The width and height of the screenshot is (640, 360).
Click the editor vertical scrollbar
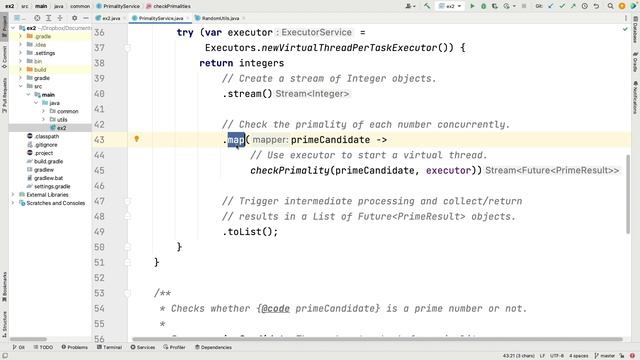coord(627,194)
